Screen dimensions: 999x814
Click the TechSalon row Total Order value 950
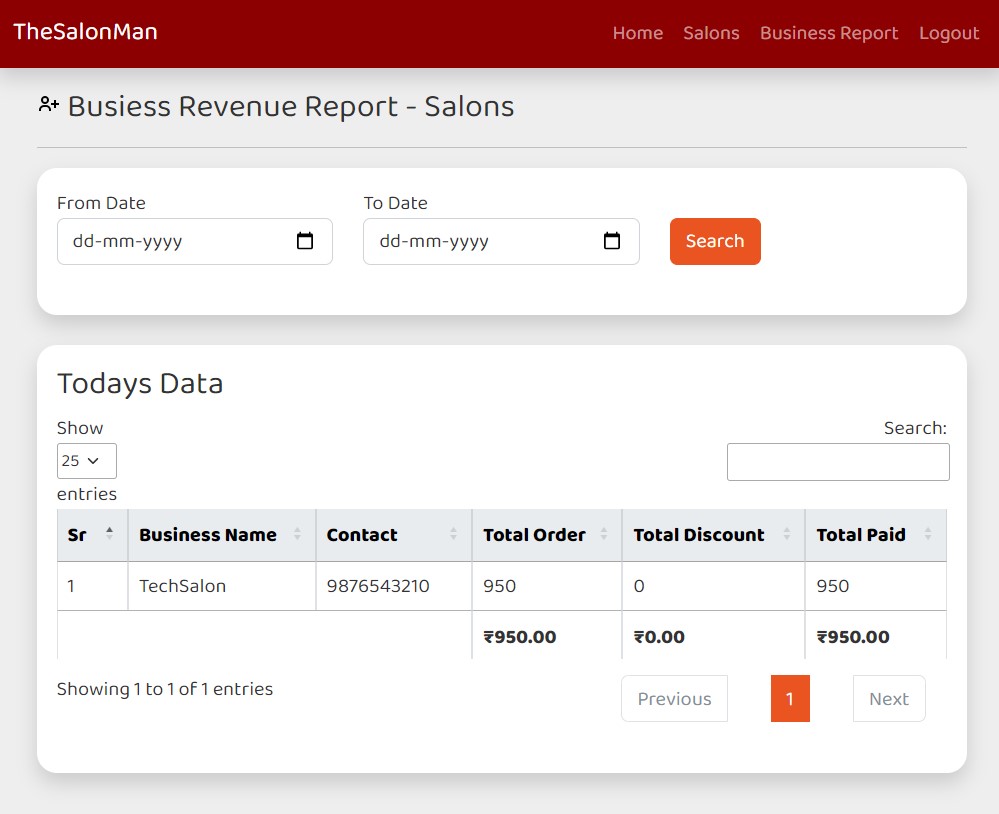coord(500,586)
